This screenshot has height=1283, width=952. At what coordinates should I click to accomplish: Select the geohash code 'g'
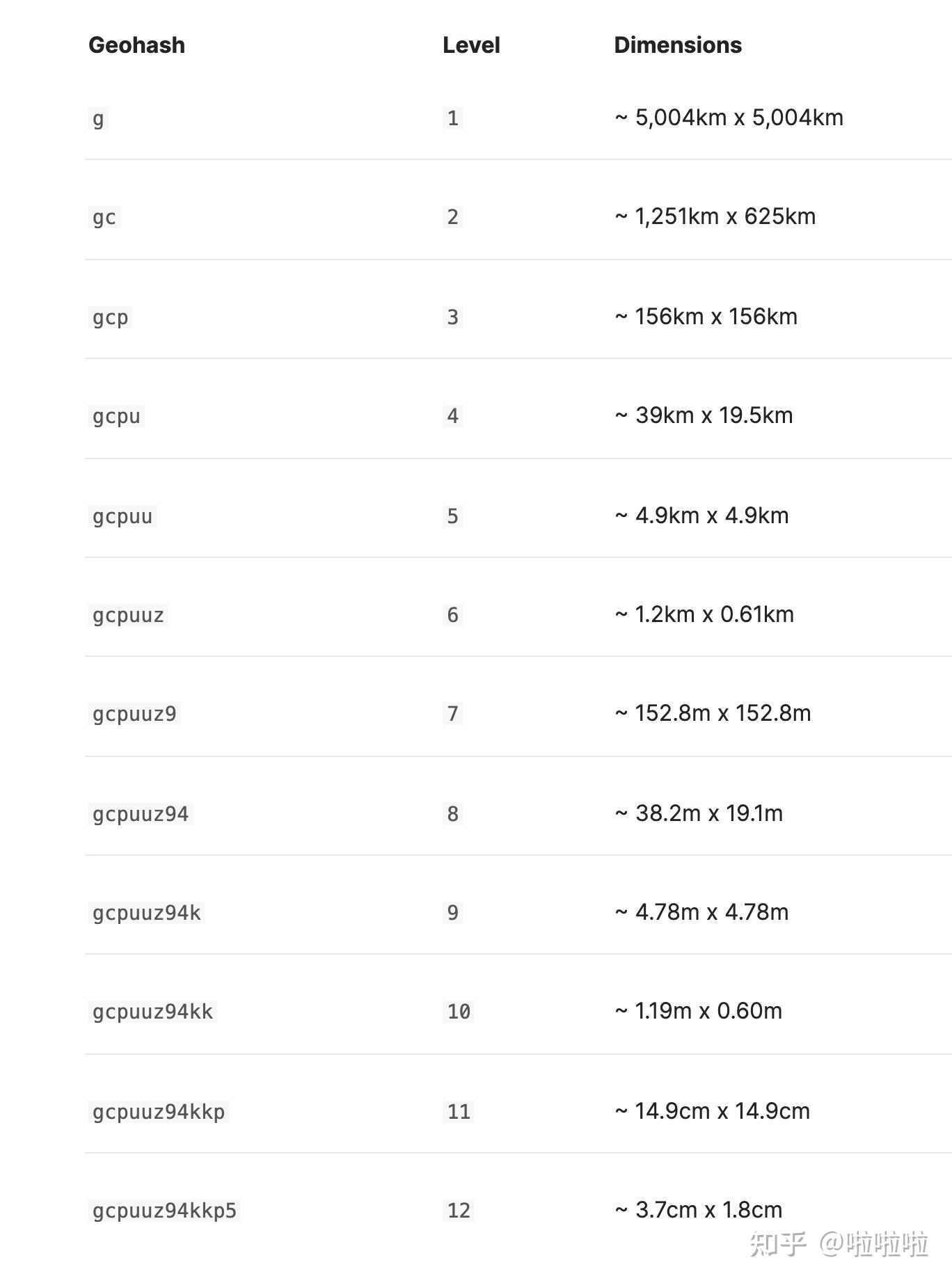pos(98,118)
